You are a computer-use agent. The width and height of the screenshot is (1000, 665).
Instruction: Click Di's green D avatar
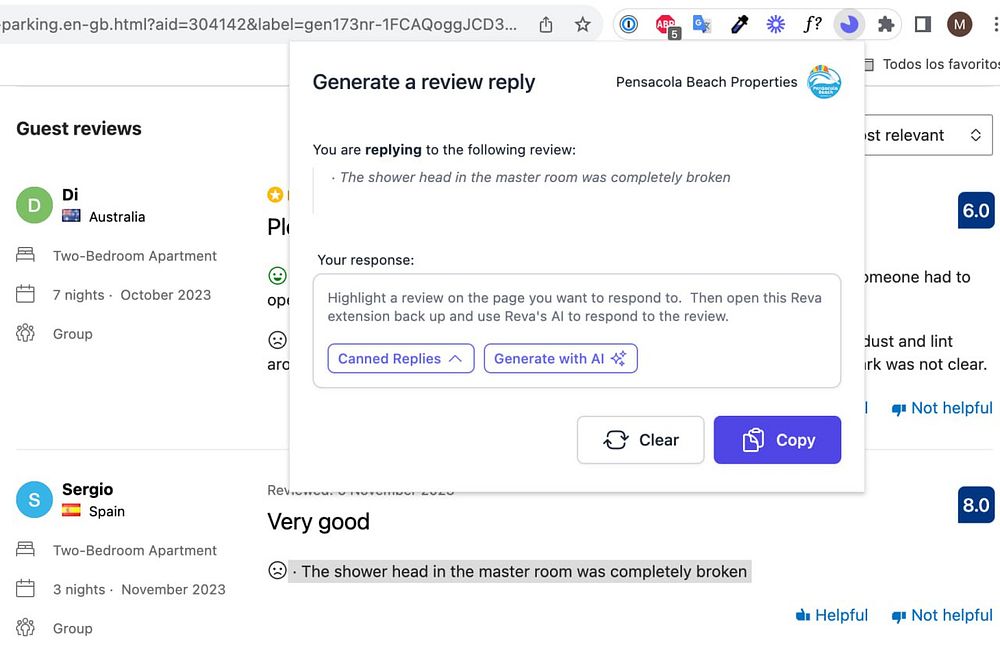tap(34, 205)
